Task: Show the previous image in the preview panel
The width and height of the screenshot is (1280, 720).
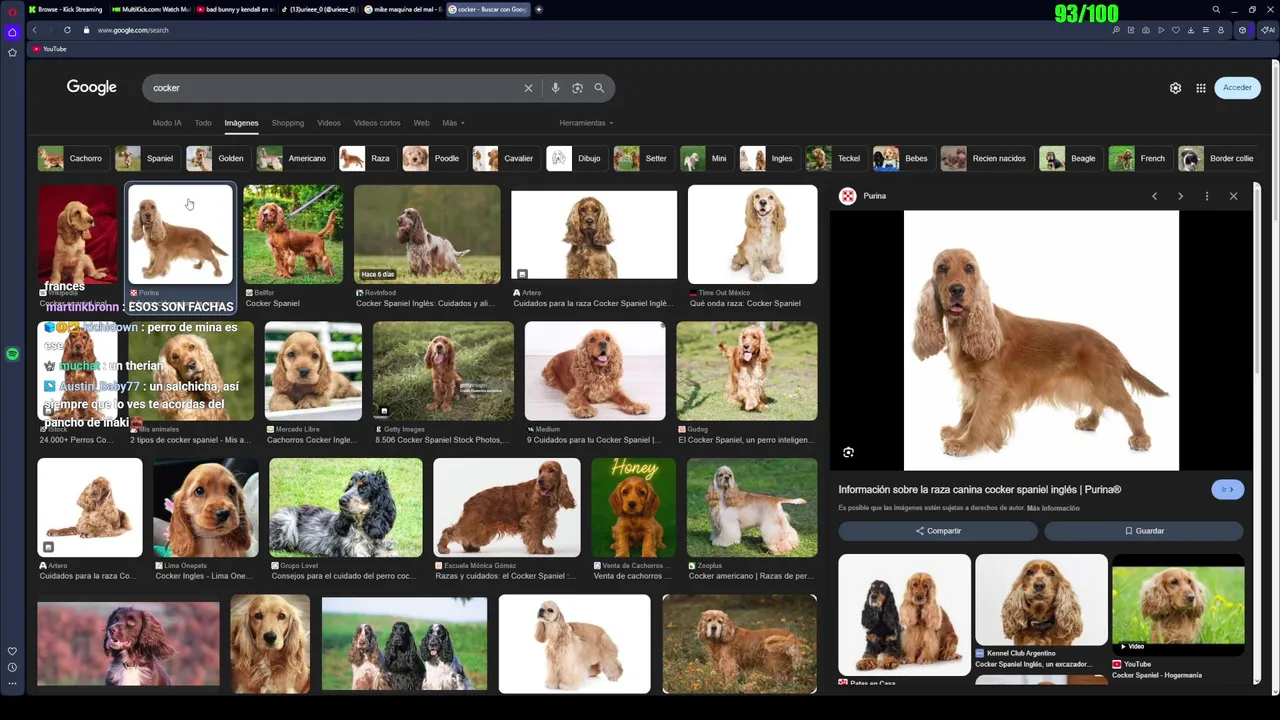Action: [1155, 196]
